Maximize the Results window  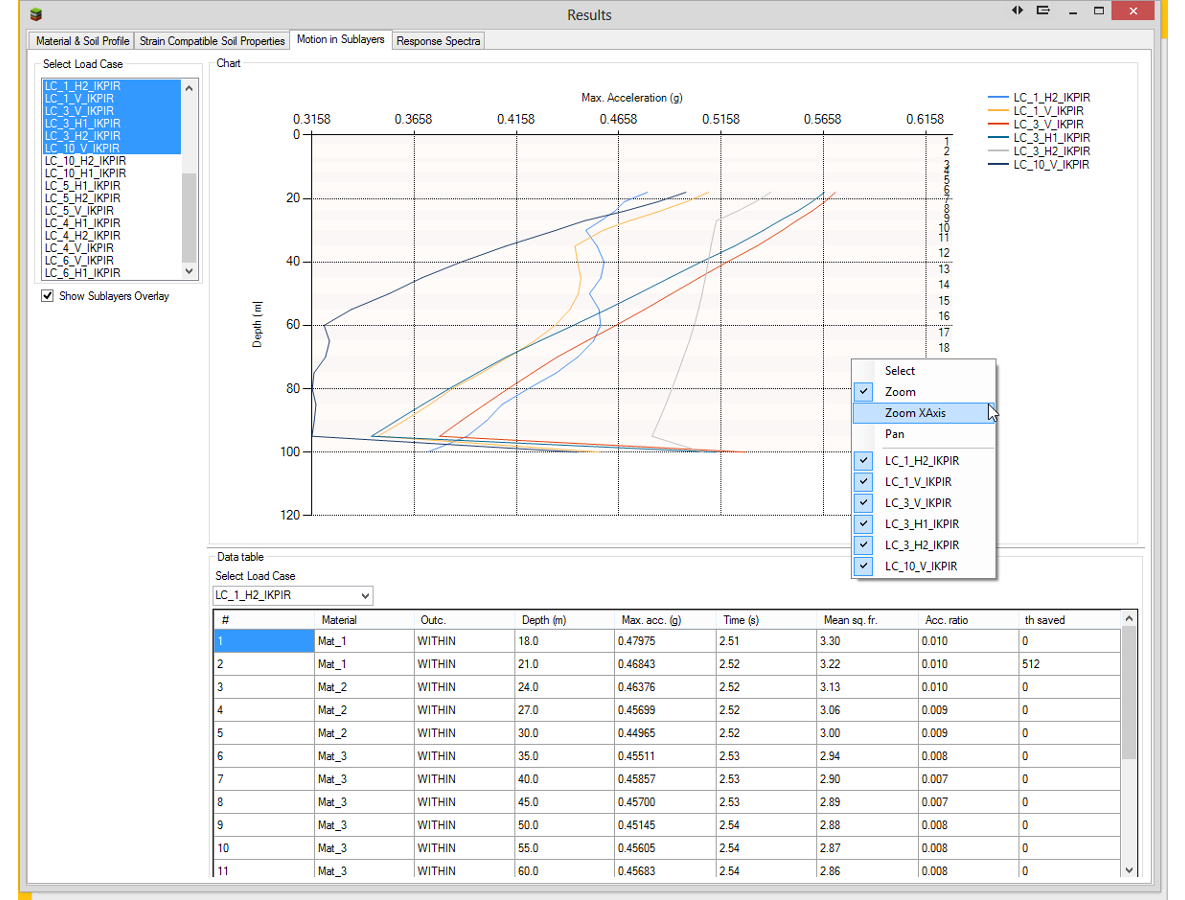tap(1098, 11)
